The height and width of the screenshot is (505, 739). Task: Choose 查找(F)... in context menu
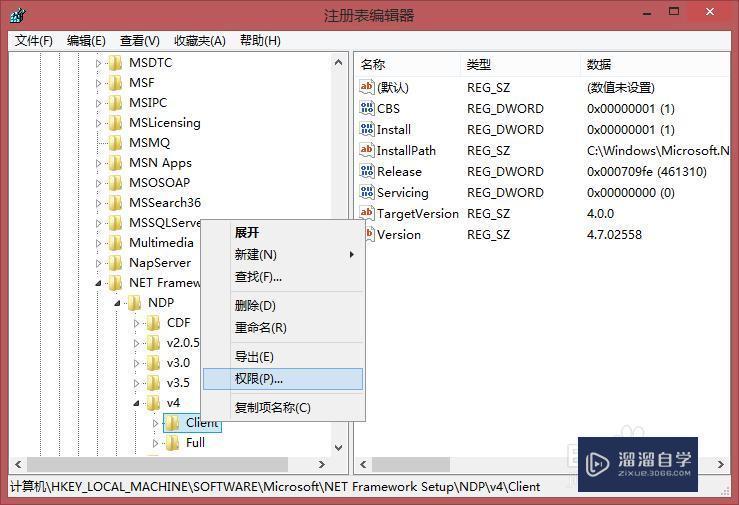[283, 277]
